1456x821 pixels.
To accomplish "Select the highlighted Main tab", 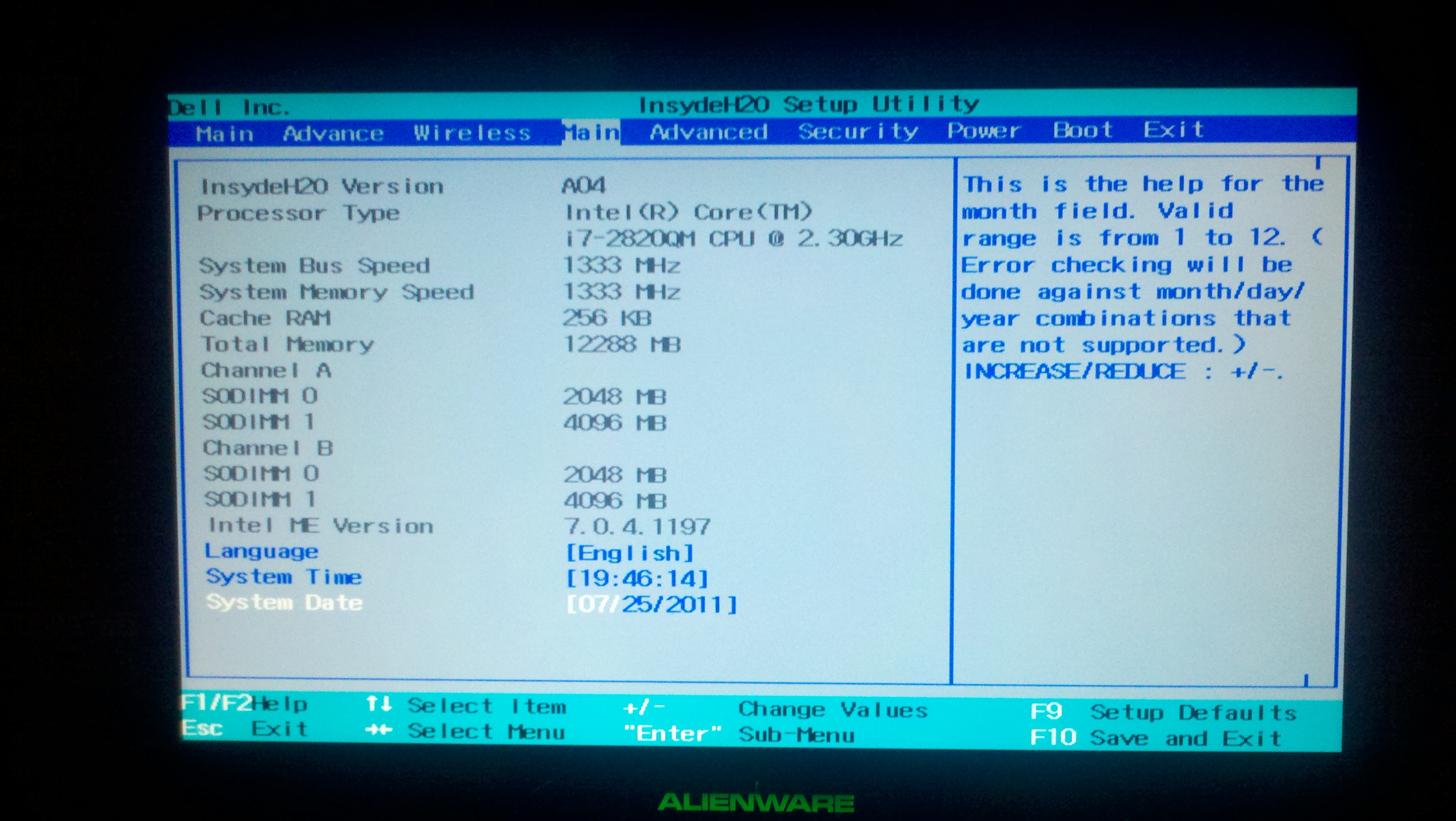I will [591, 133].
